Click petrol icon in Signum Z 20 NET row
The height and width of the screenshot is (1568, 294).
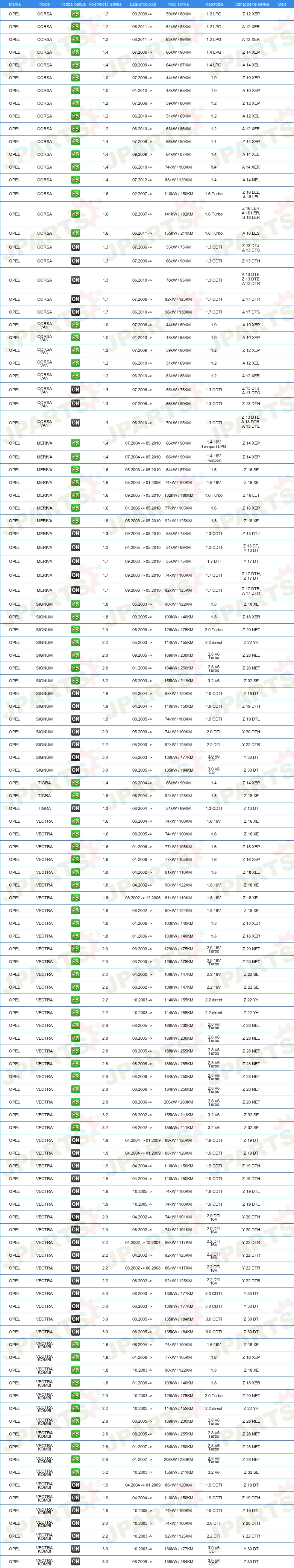75,630
